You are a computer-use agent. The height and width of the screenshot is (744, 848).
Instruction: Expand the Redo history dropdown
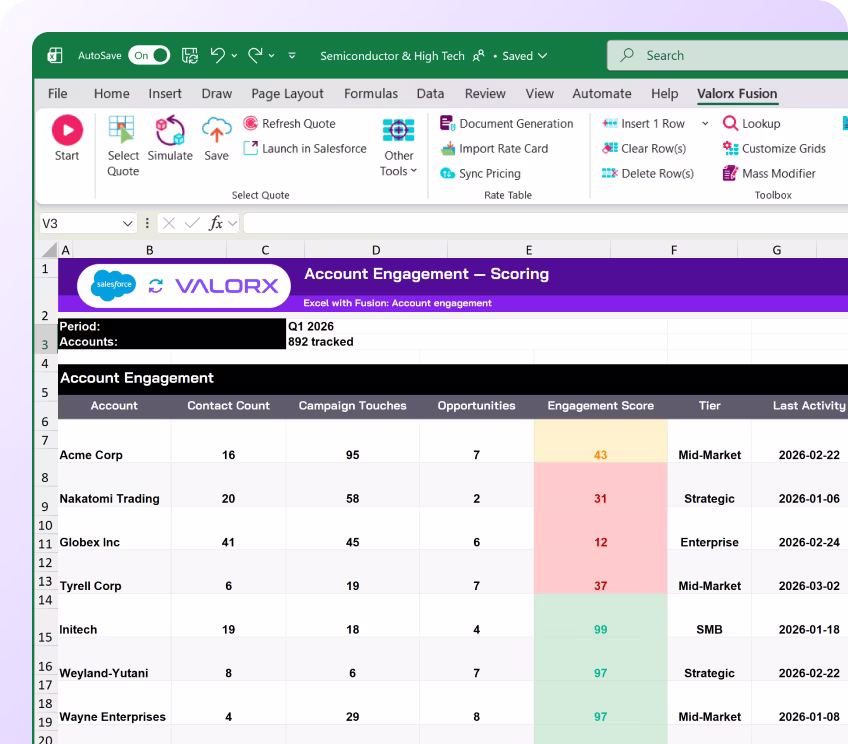click(x=271, y=56)
